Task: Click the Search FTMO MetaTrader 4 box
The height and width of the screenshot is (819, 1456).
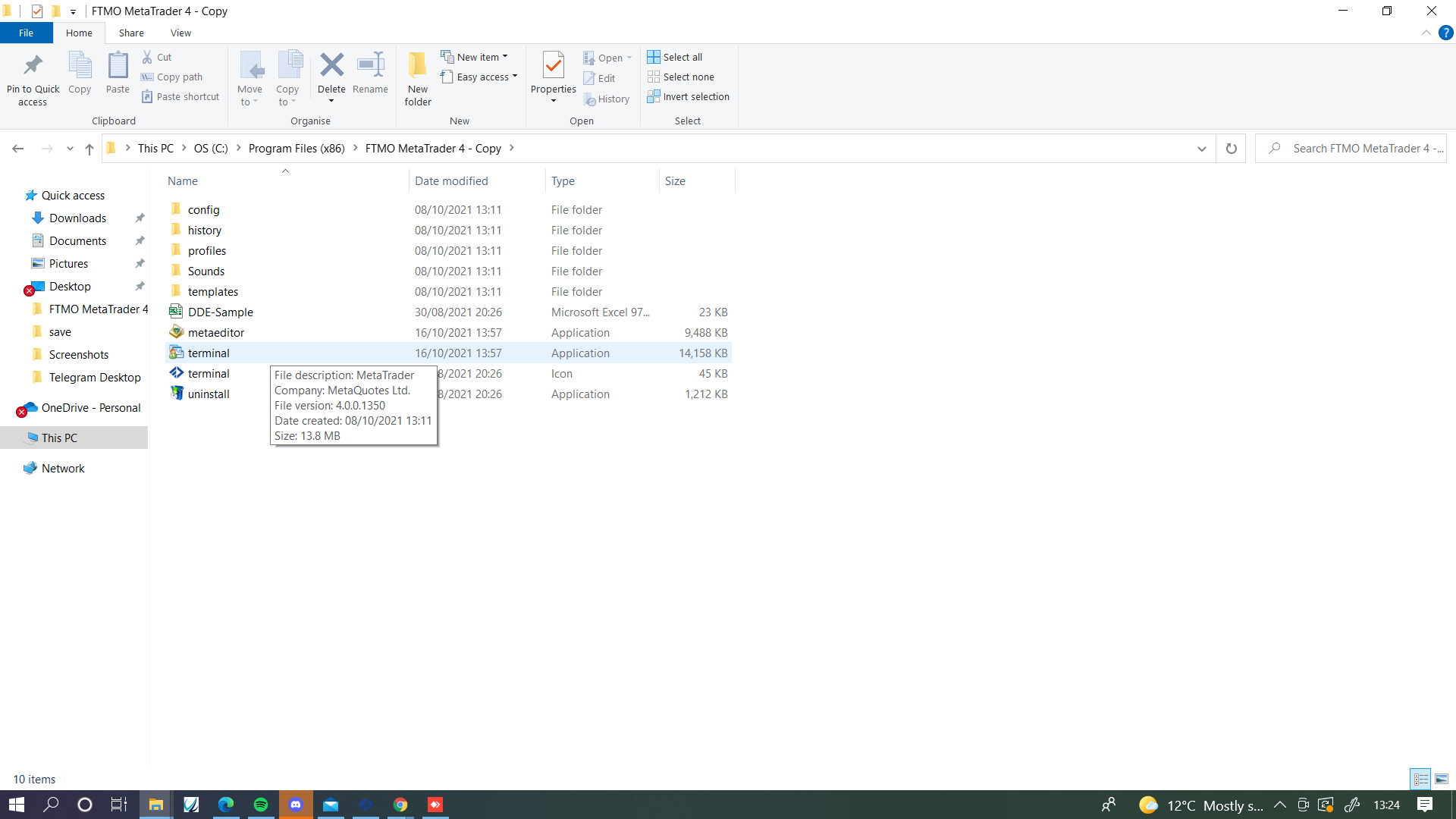Action: pos(1351,149)
